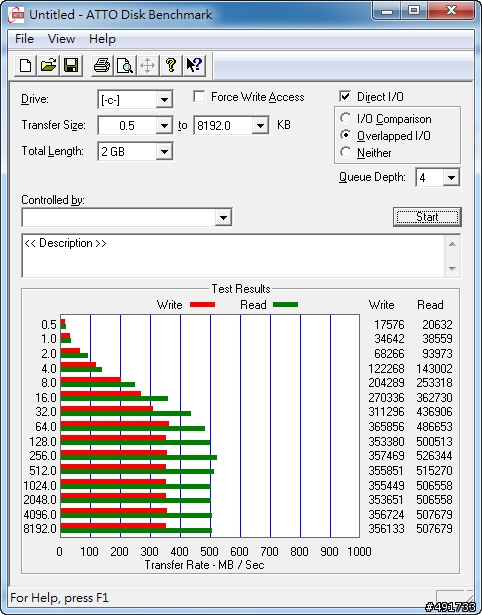The image size is (482, 615).
Task: Open the Help menu
Action: (x=102, y=39)
